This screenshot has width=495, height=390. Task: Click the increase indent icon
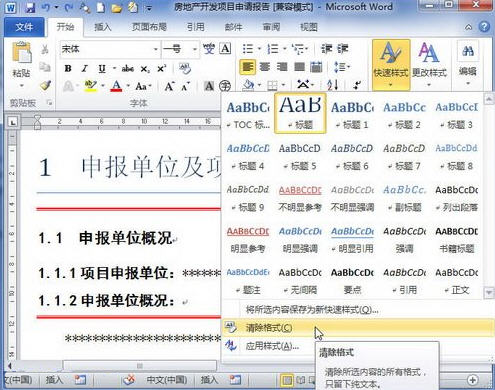[x=343, y=49]
